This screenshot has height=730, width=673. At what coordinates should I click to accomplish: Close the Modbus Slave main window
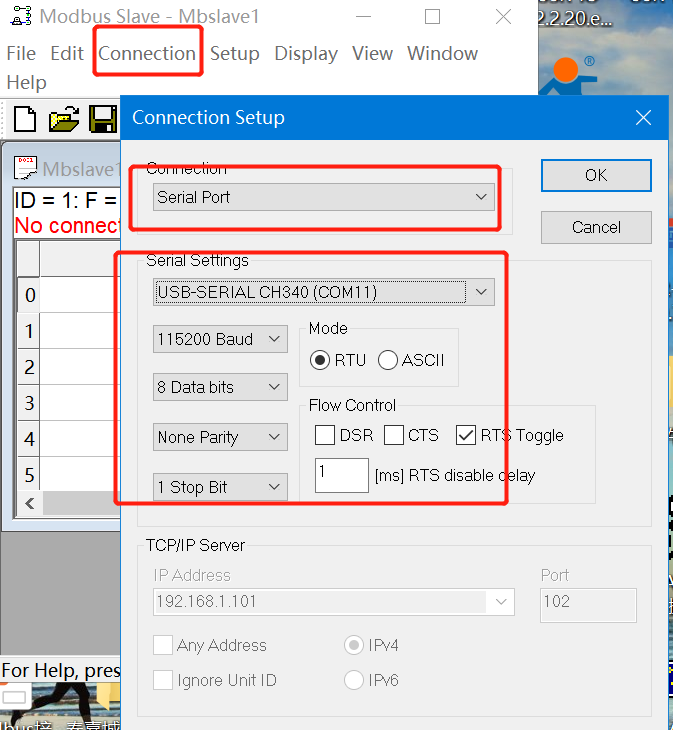click(503, 17)
